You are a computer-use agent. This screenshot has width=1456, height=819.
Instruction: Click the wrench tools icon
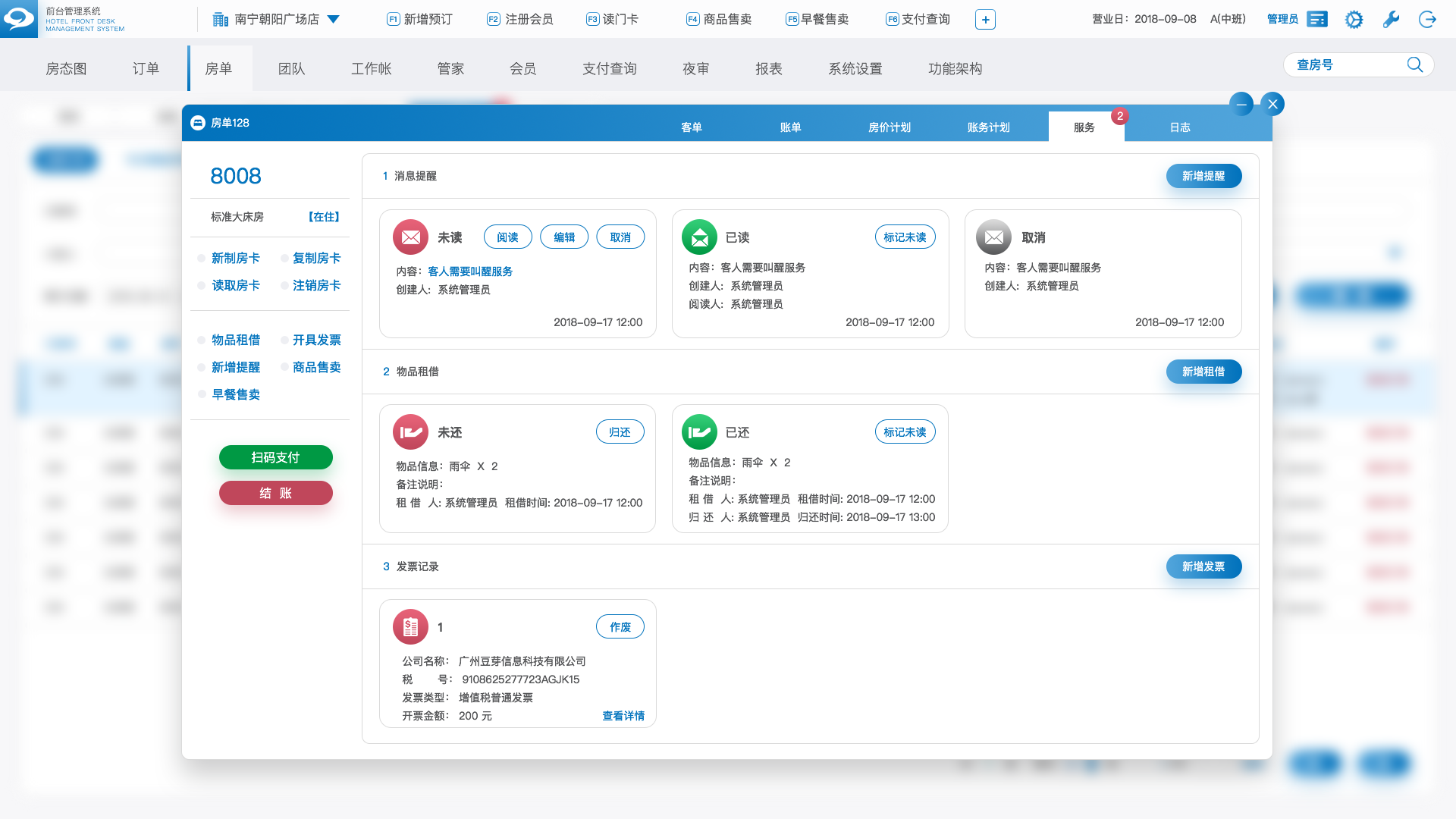1391,20
